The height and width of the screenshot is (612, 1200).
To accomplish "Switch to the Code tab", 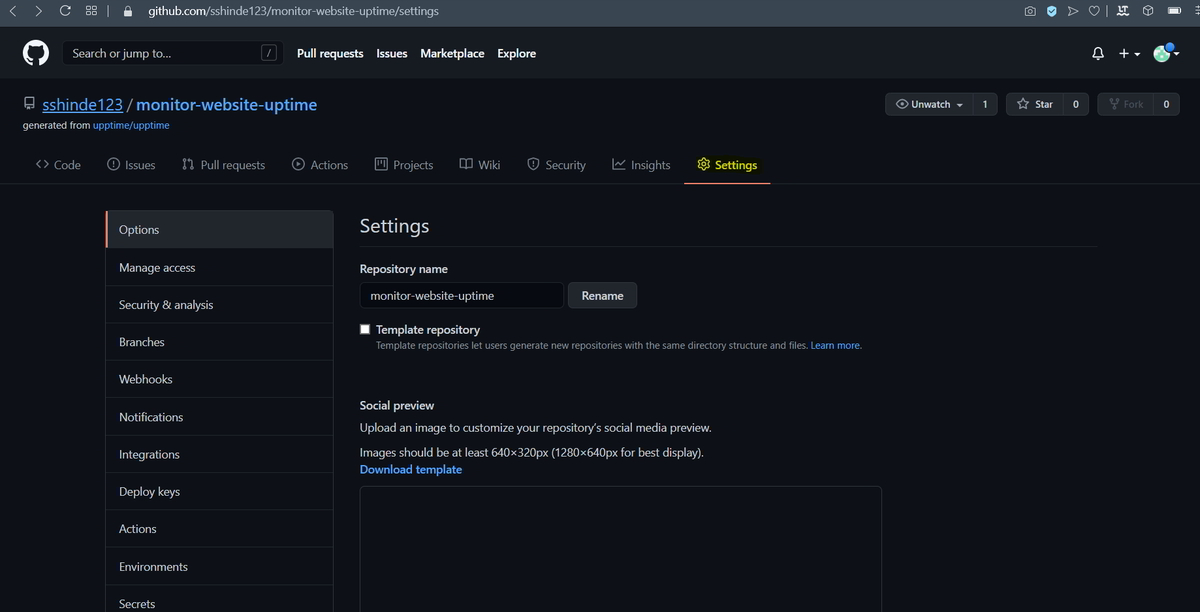I will pos(57,164).
